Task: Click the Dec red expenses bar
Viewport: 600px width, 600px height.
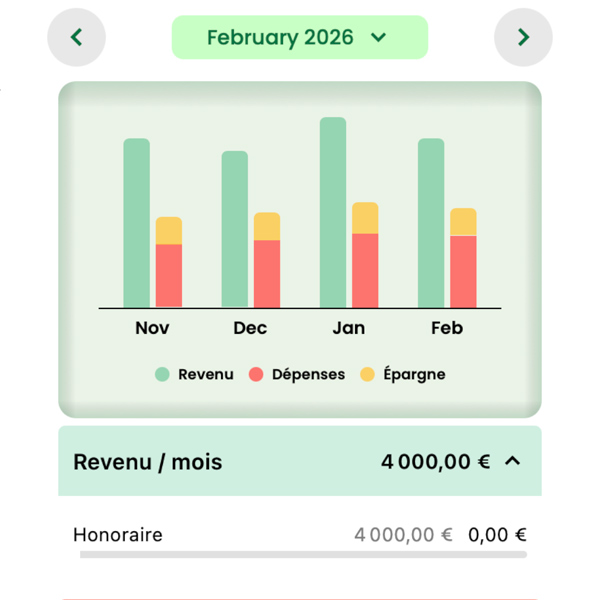Action: click(267, 273)
